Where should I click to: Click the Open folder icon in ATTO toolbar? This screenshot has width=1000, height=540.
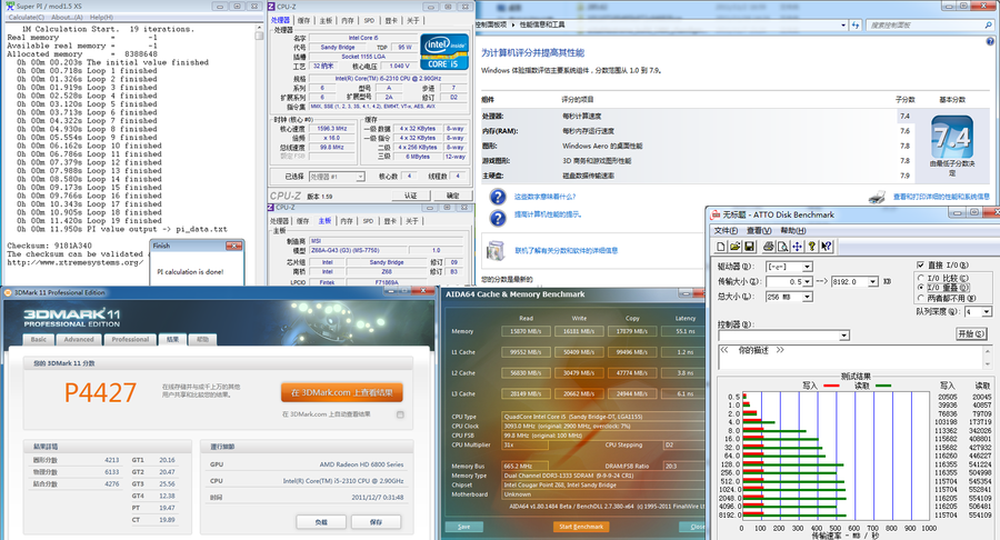[735, 247]
